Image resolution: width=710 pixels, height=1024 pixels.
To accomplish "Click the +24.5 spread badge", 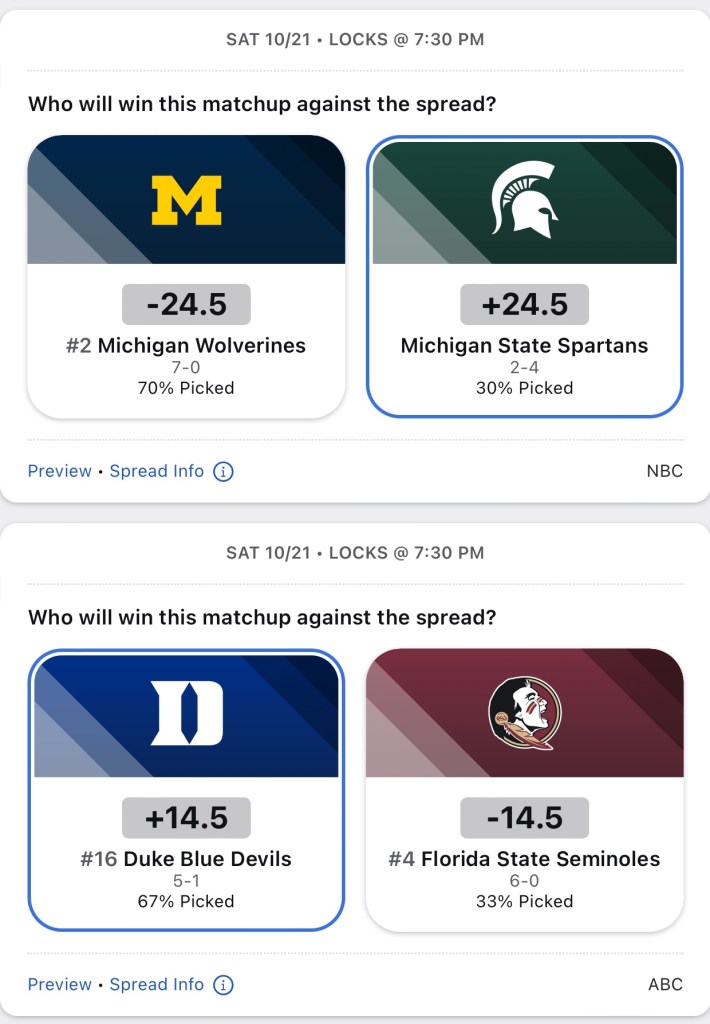I will [525, 304].
